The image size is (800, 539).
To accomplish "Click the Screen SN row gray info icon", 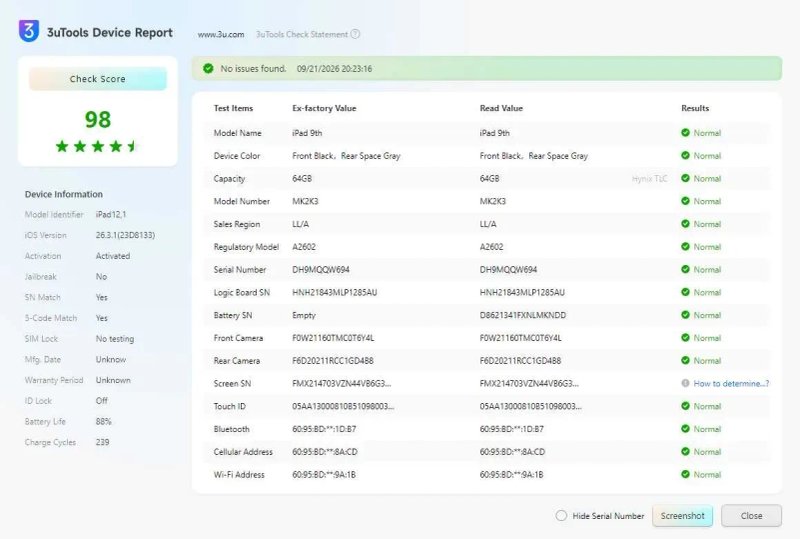I will pos(685,383).
